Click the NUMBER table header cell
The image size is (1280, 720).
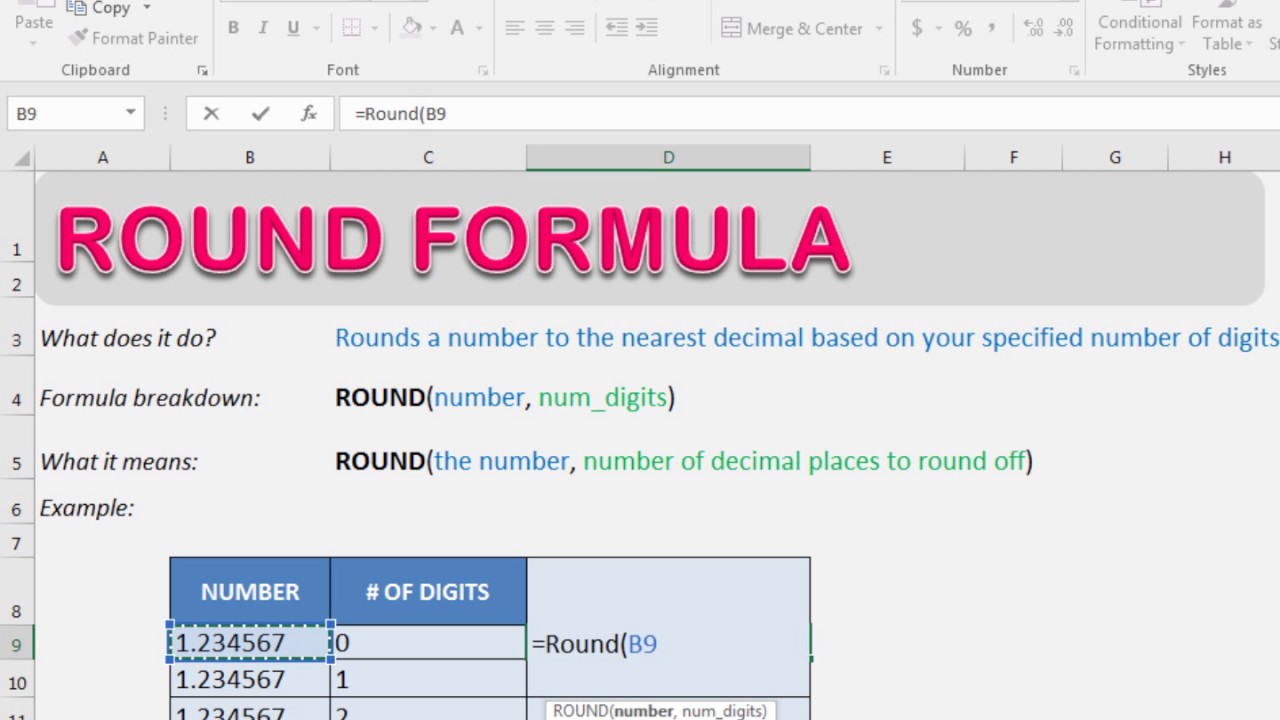(250, 592)
